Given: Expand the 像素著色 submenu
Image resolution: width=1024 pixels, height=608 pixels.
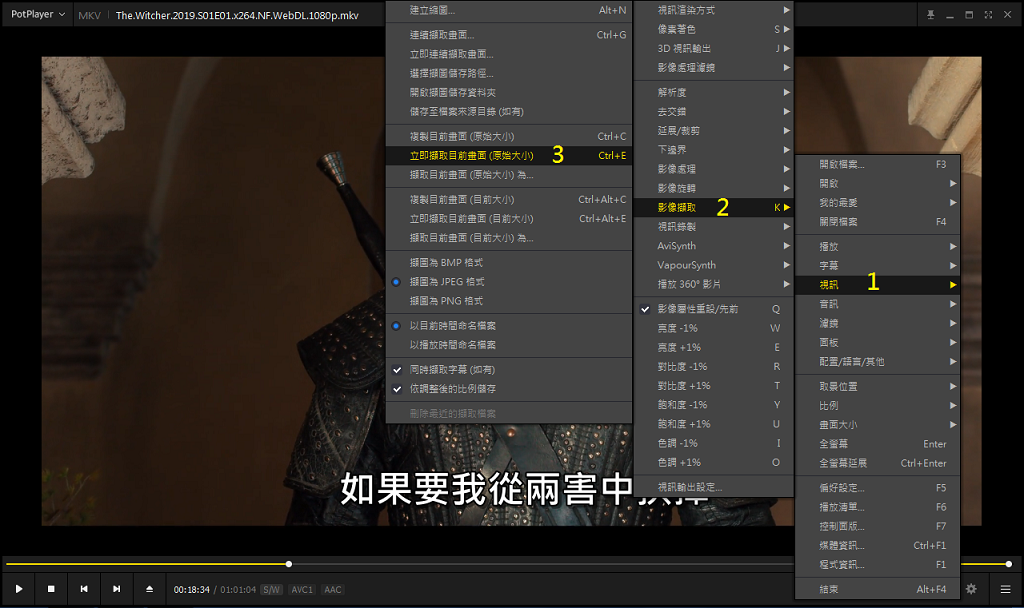Looking at the screenshot, I should (714, 29).
